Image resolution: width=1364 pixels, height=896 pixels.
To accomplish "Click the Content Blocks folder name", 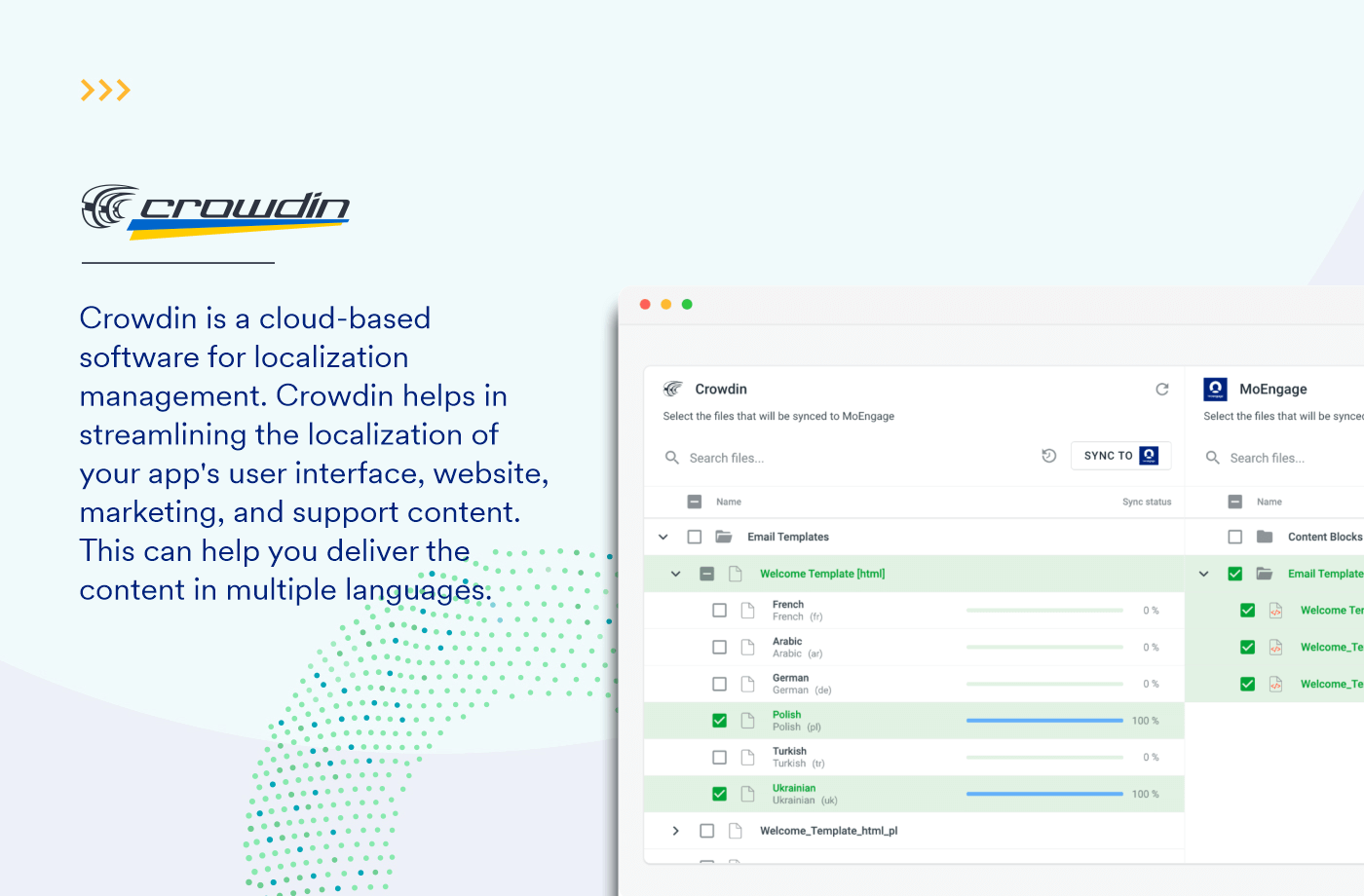I will point(1325,537).
